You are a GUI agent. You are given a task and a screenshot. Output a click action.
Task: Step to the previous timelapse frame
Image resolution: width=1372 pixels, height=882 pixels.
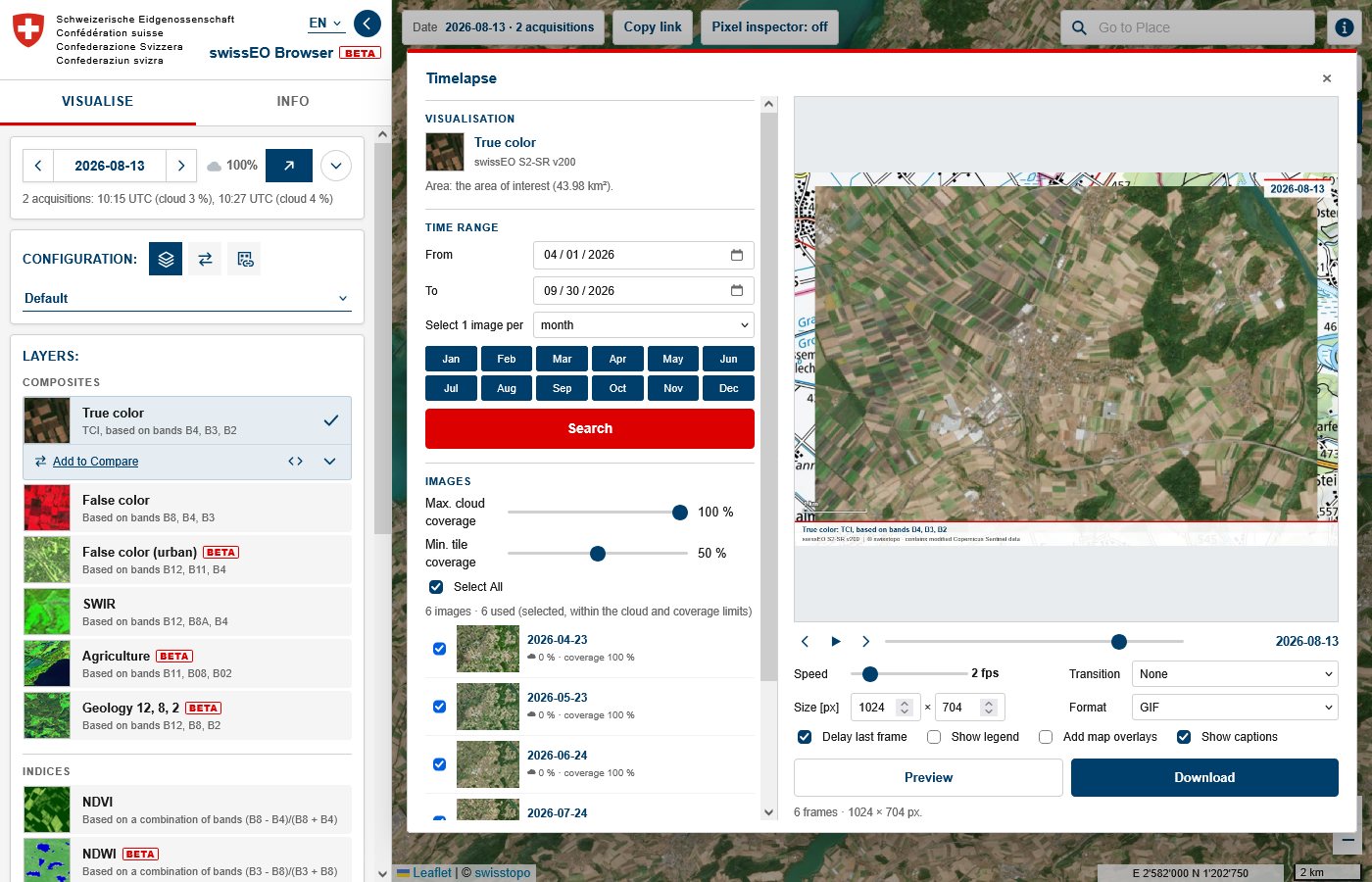tap(805, 641)
